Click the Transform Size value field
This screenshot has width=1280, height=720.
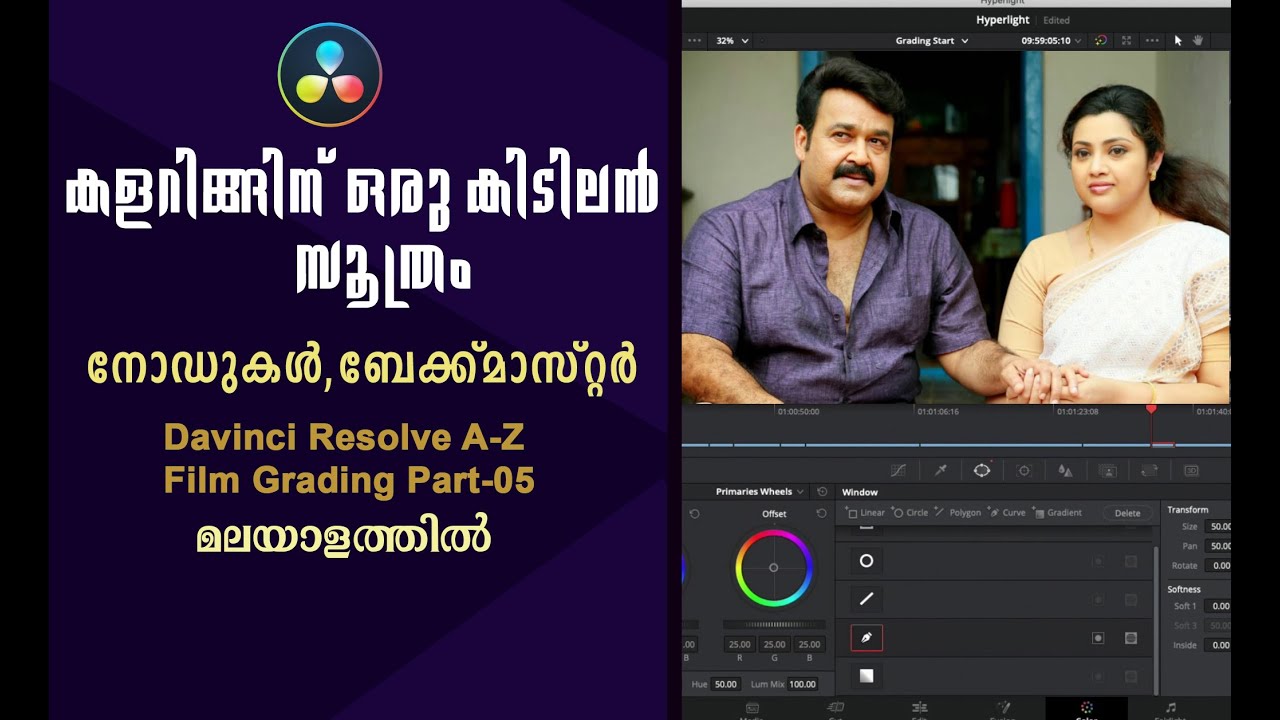point(1218,526)
